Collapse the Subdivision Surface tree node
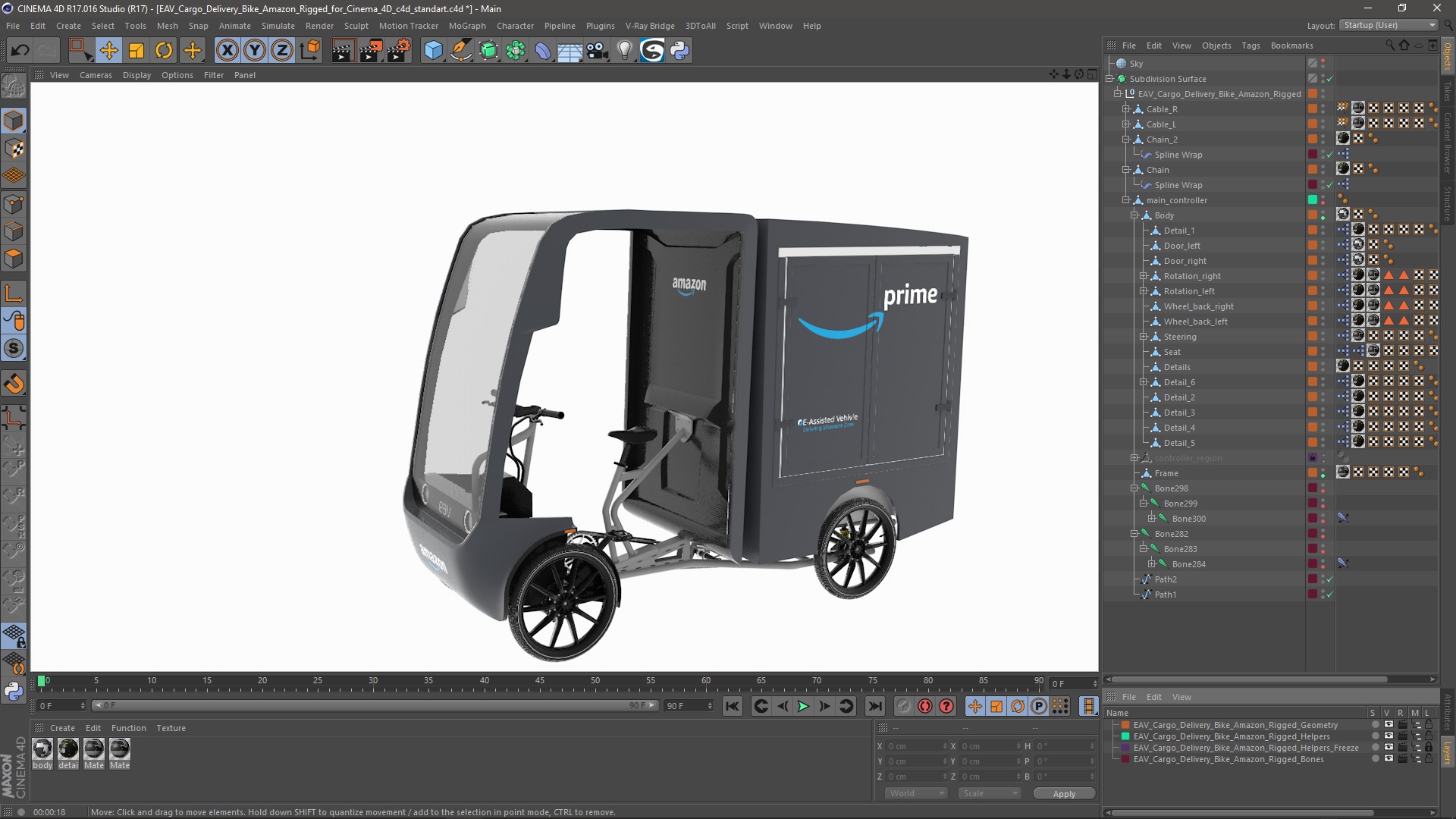 pos(1109,79)
